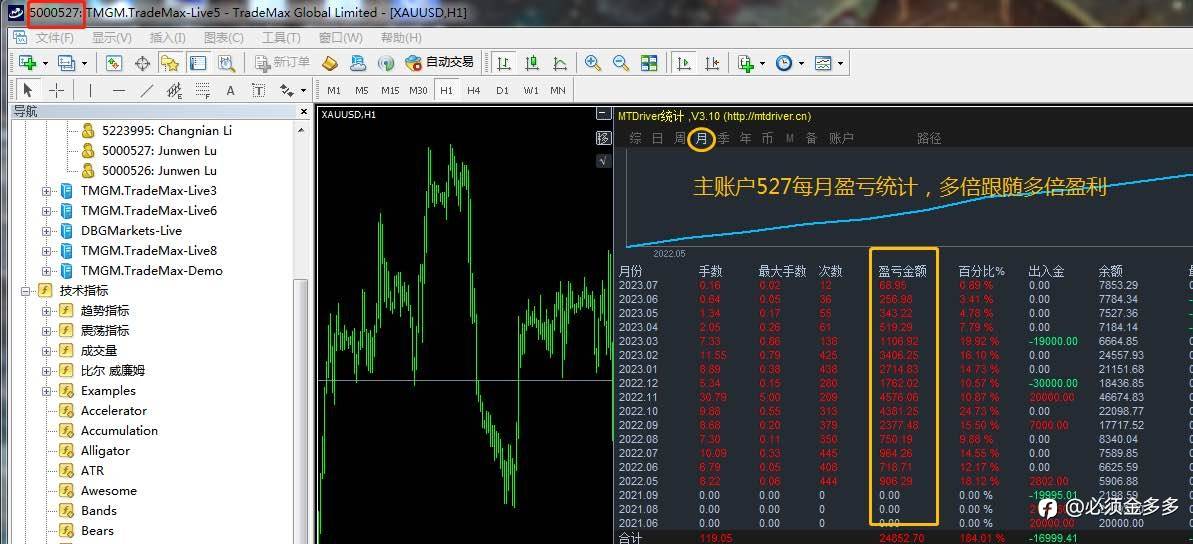
Task: Switch to M1 timeframe
Action: [x=334, y=91]
